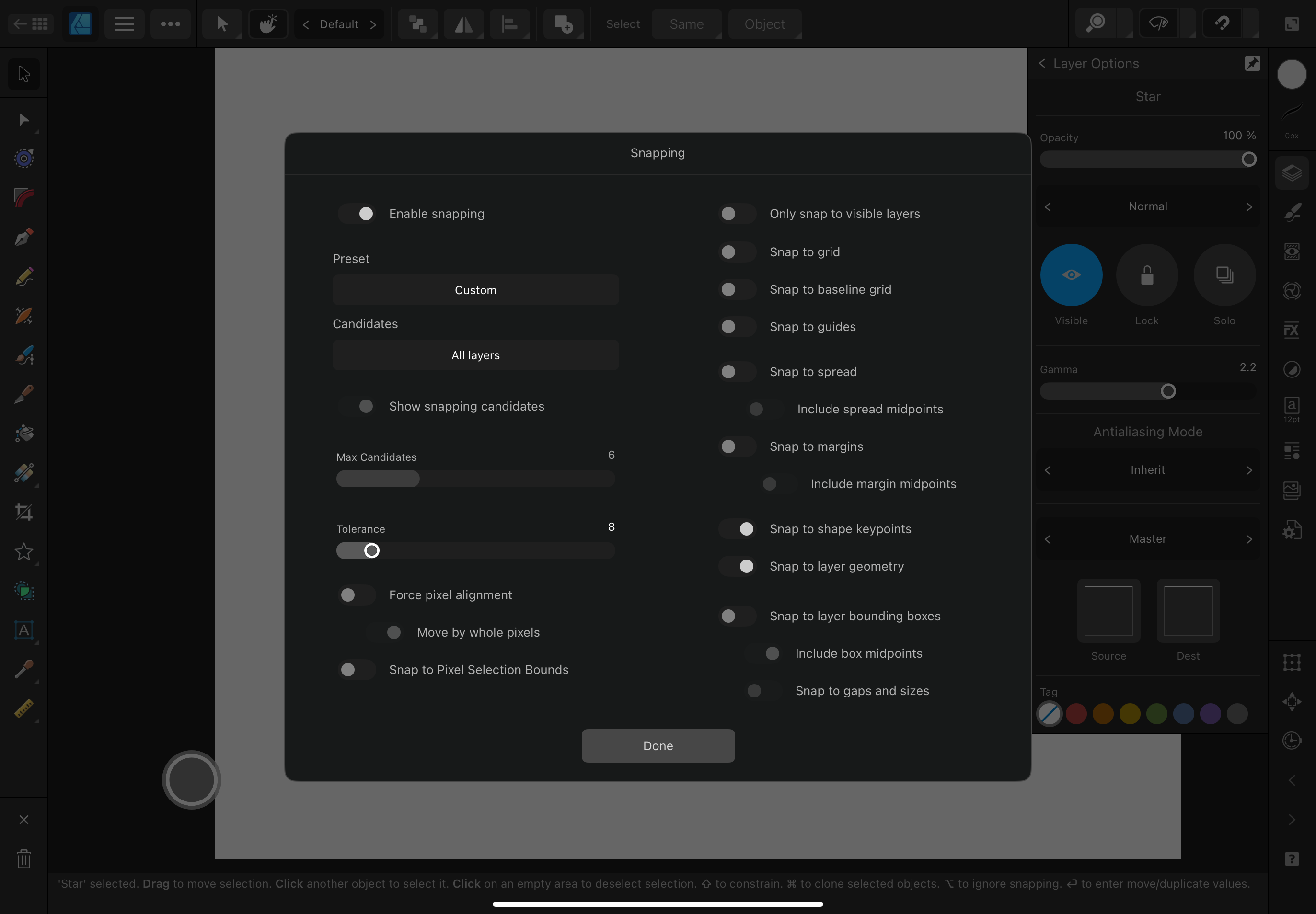Screen dimensions: 1316x914
Task: Click the red tag color swatch
Action: pyautogui.click(x=1076, y=714)
